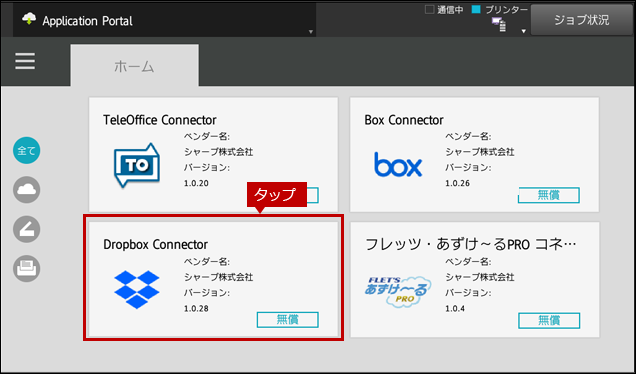The image size is (636, 374).
Task: Click the Application Portal title text
Action: [x=88, y=21]
